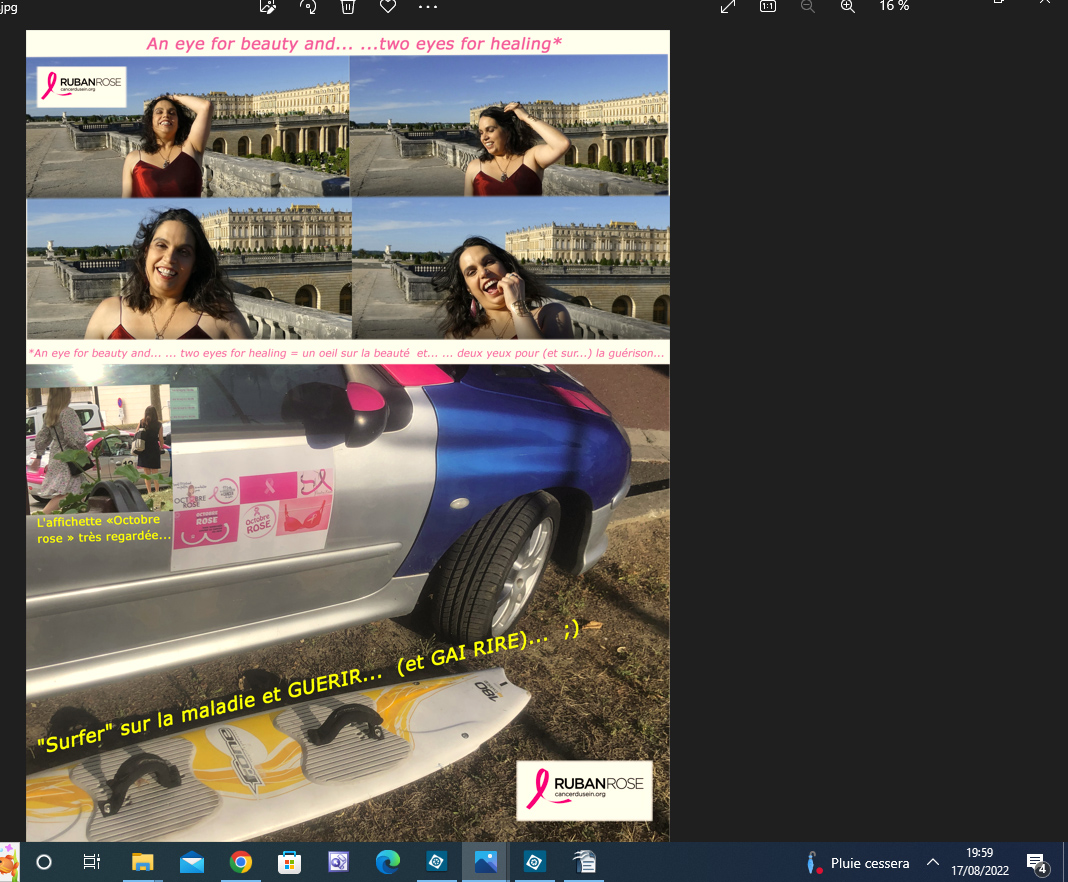Click the 16 % zoom level indicator
This screenshot has width=1068, height=882.
click(x=894, y=6)
